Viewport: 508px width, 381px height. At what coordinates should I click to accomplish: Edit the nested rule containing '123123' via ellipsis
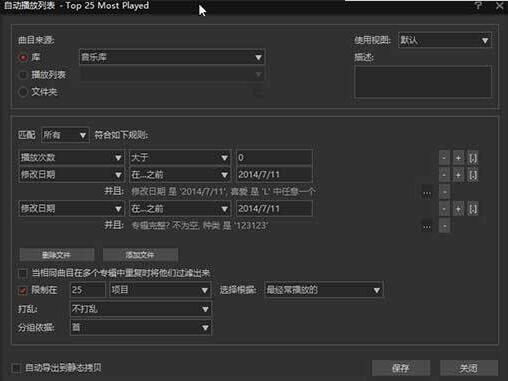pos(427,226)
